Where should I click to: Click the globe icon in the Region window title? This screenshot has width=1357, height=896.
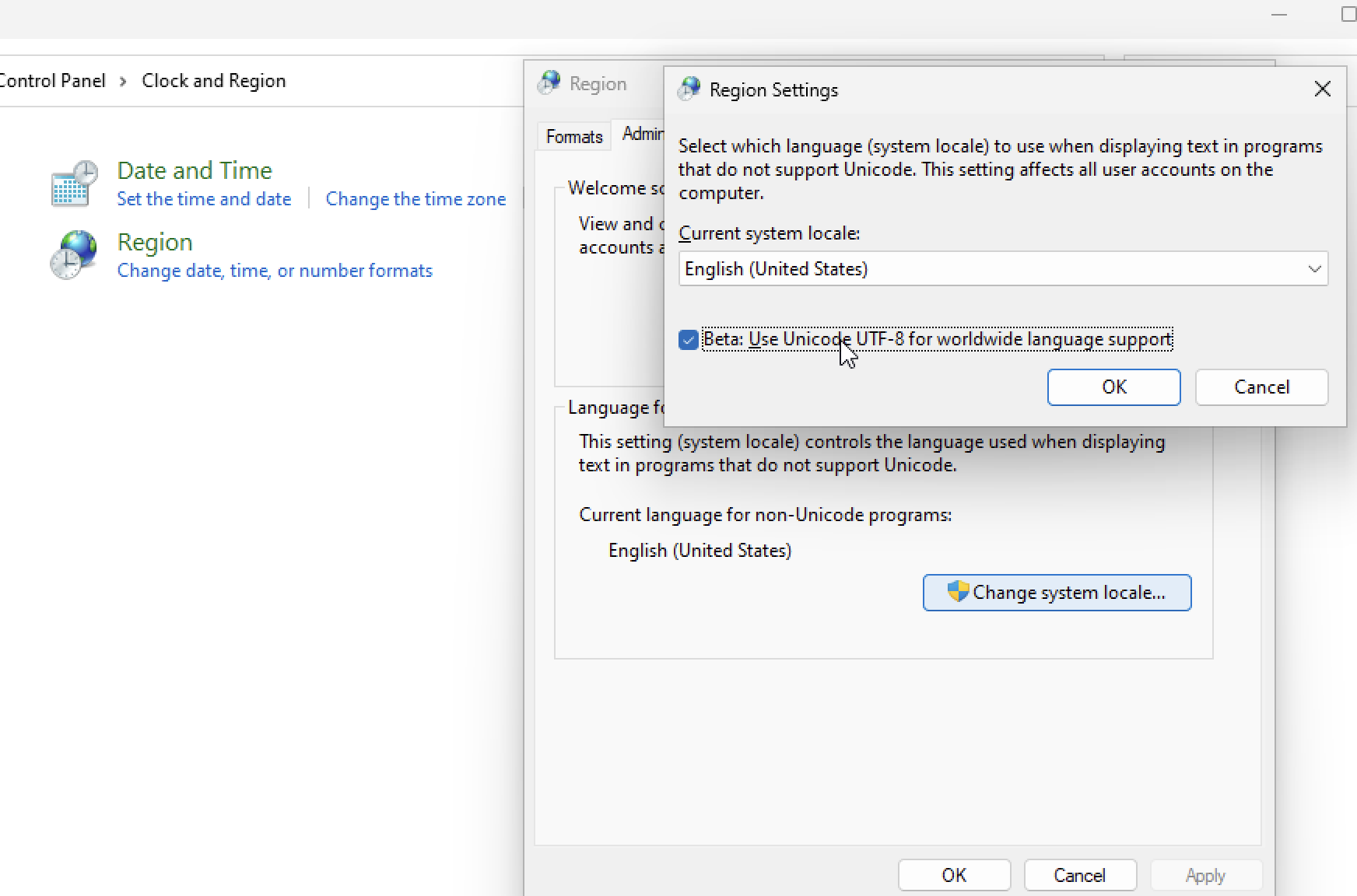click(x=550, y=82)
